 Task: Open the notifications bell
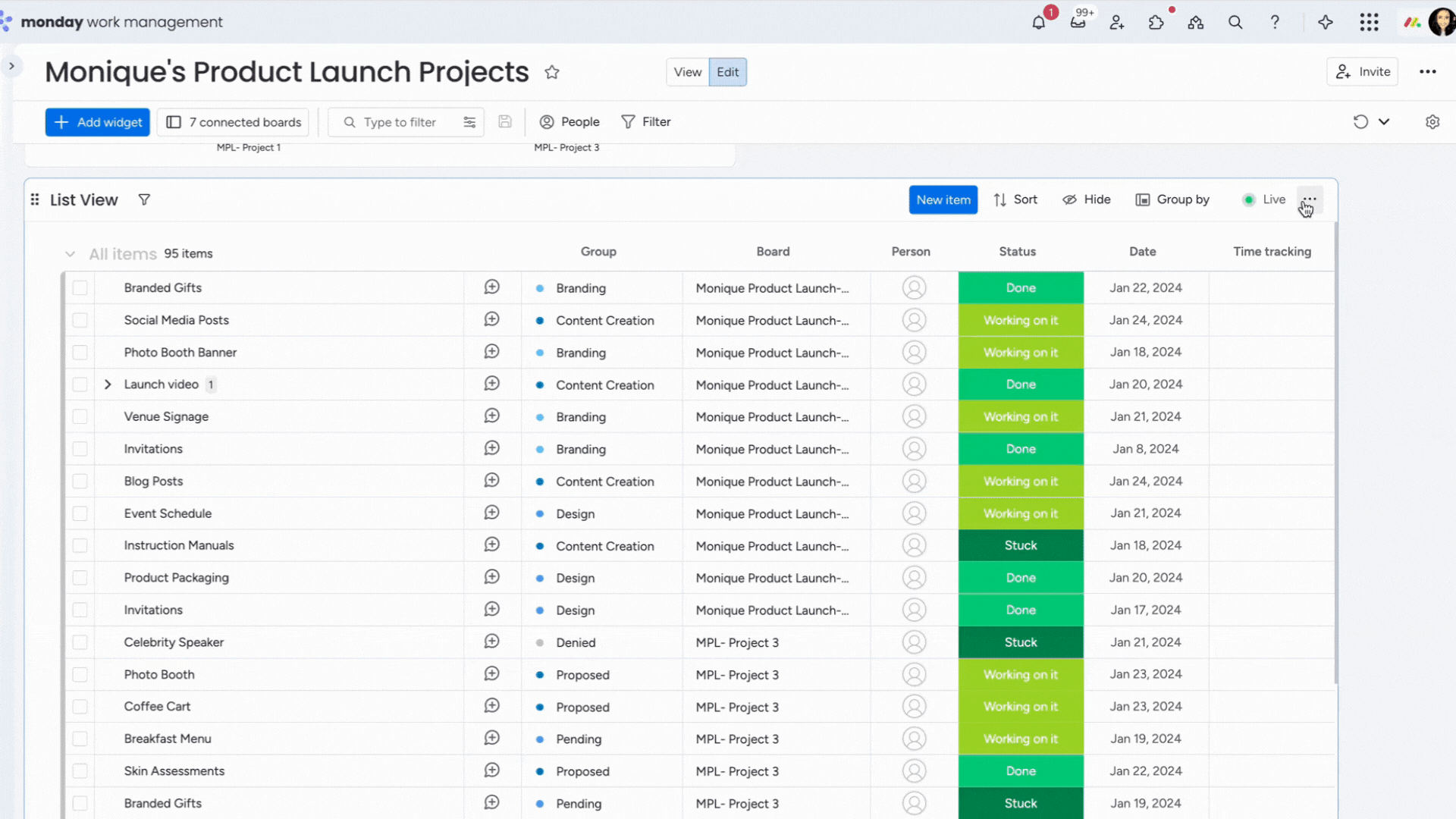1039,23
